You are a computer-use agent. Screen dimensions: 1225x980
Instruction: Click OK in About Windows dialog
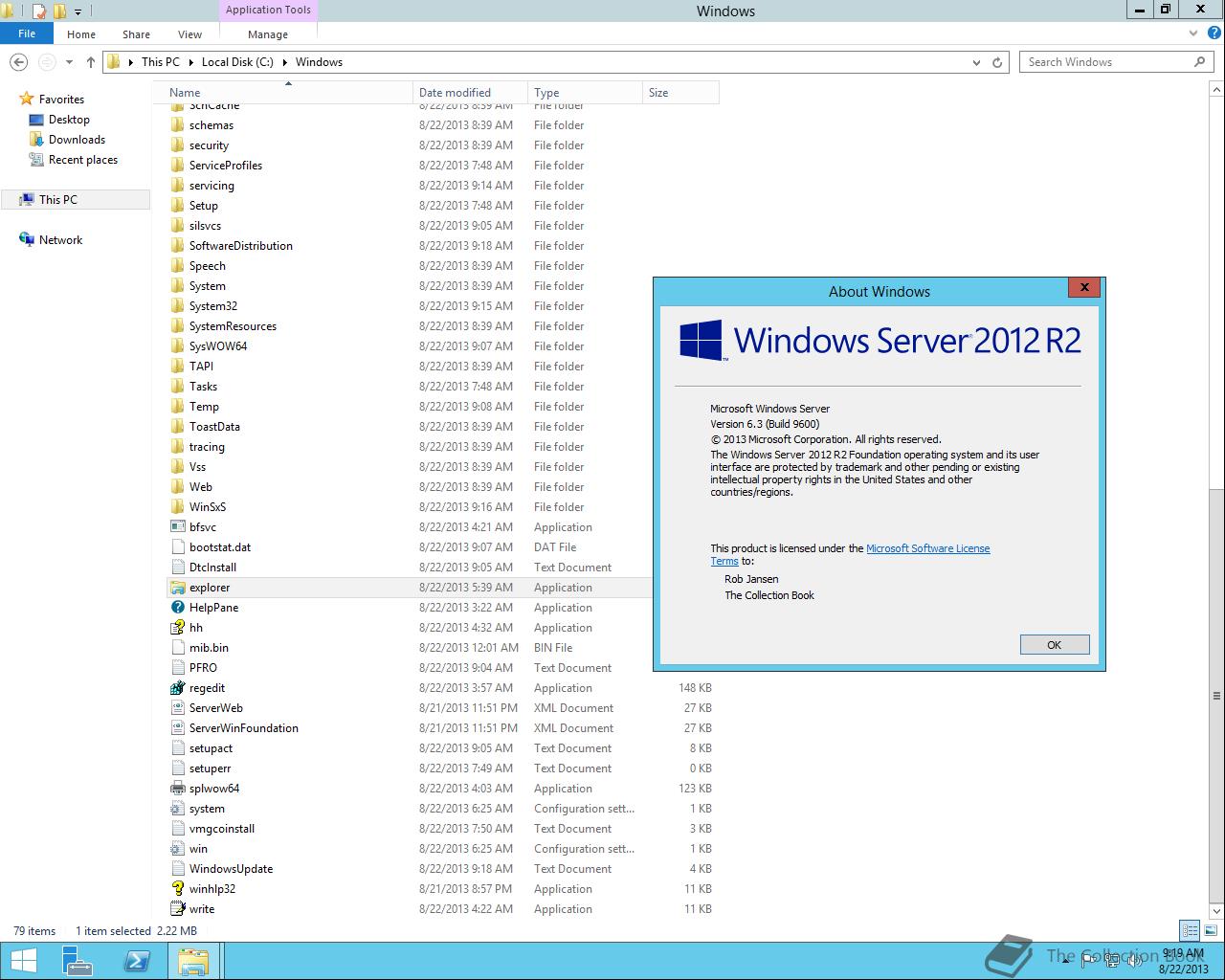point(1054,645)
